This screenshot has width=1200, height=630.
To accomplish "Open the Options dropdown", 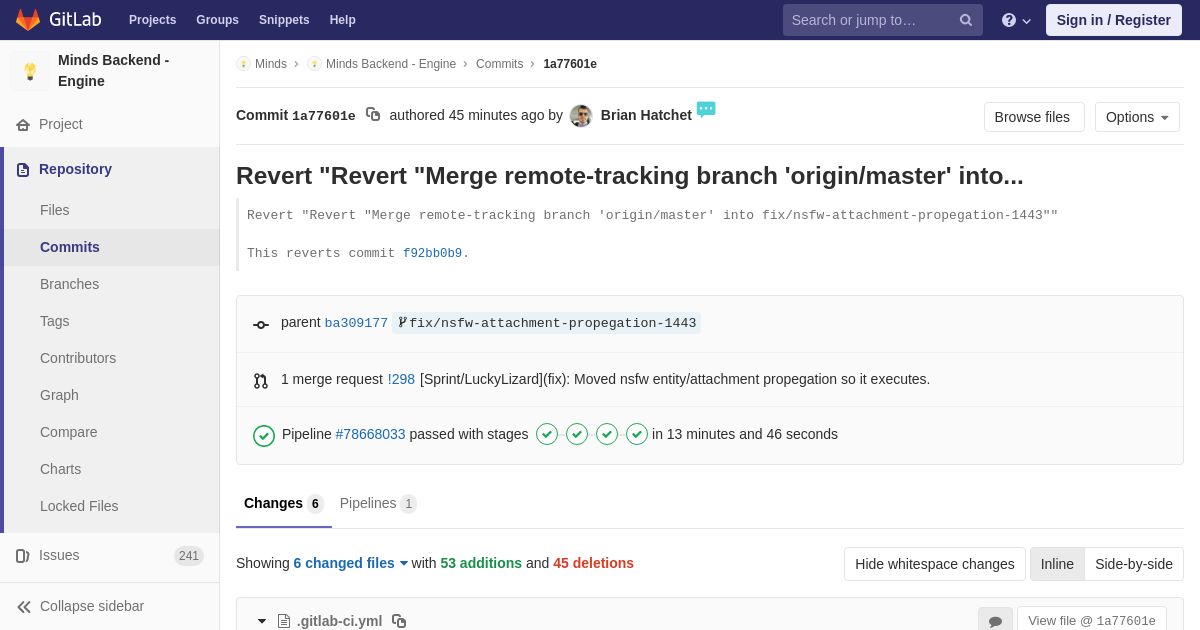I will [1137, 117].
